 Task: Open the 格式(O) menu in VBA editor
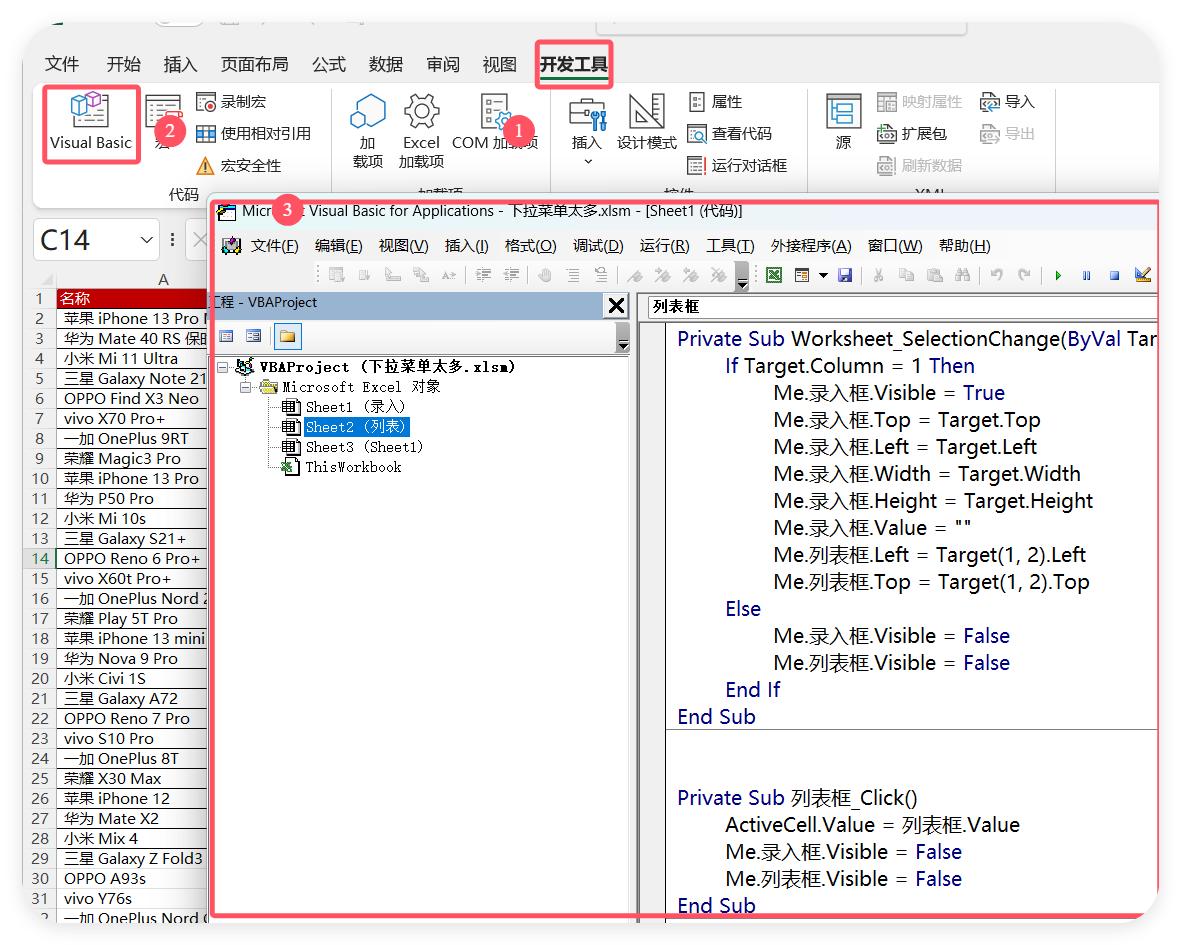[x=530, y=246]
